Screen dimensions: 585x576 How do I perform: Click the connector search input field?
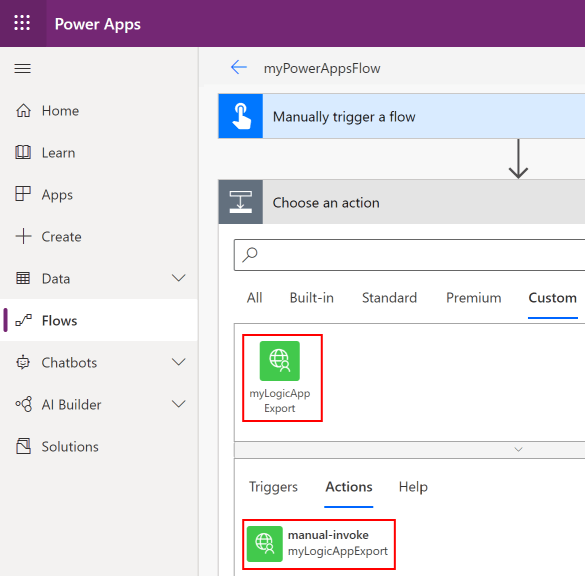(x=409, y=255)
